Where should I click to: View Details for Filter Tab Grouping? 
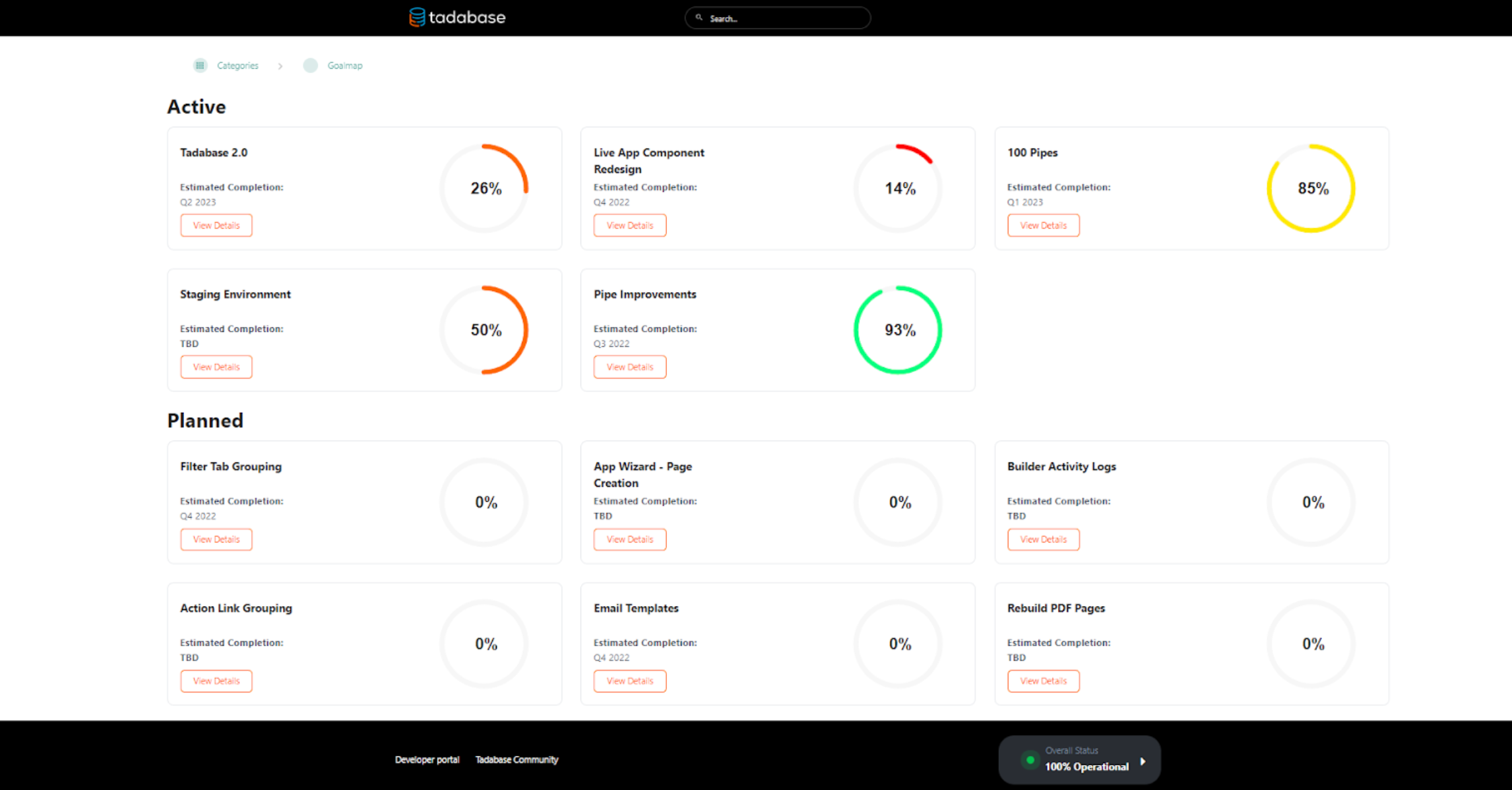[x=216, y=539]
